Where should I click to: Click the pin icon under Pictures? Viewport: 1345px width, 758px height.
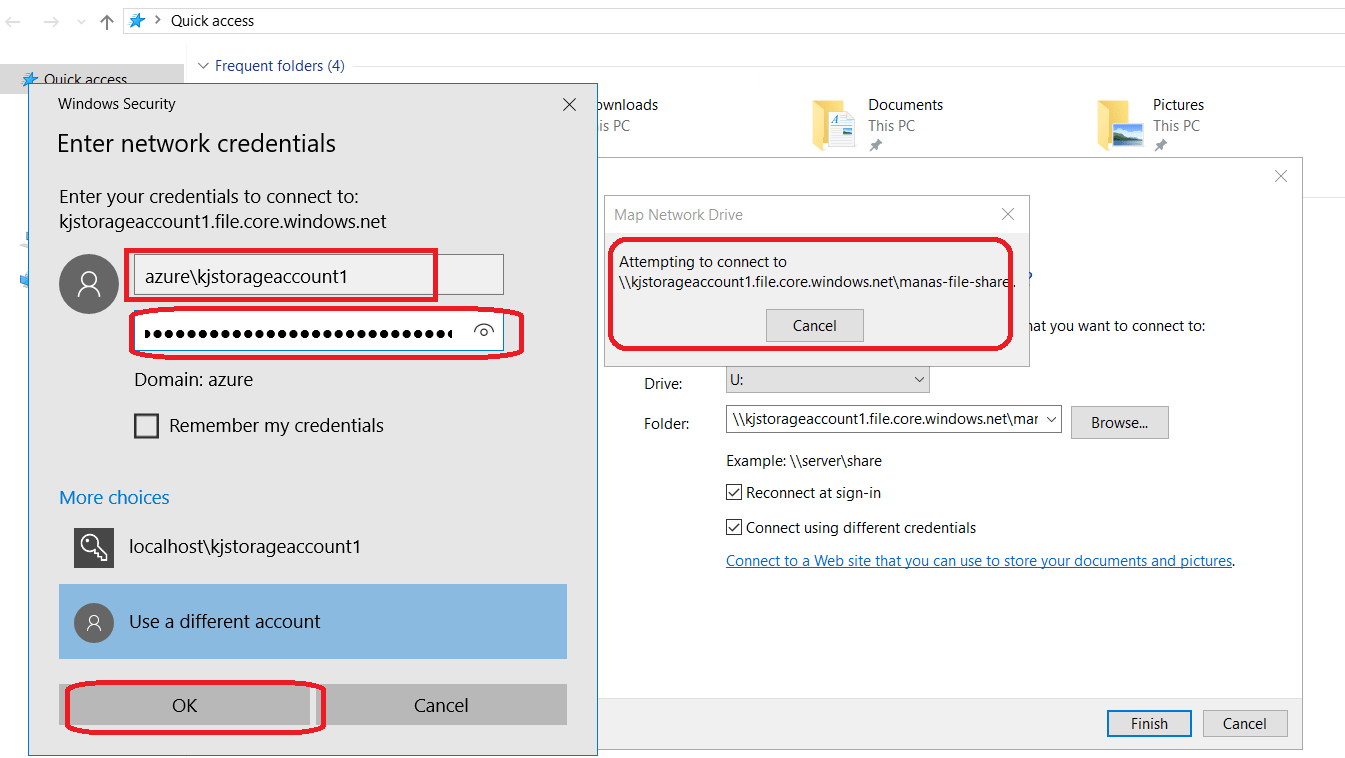pos(1160,146)
